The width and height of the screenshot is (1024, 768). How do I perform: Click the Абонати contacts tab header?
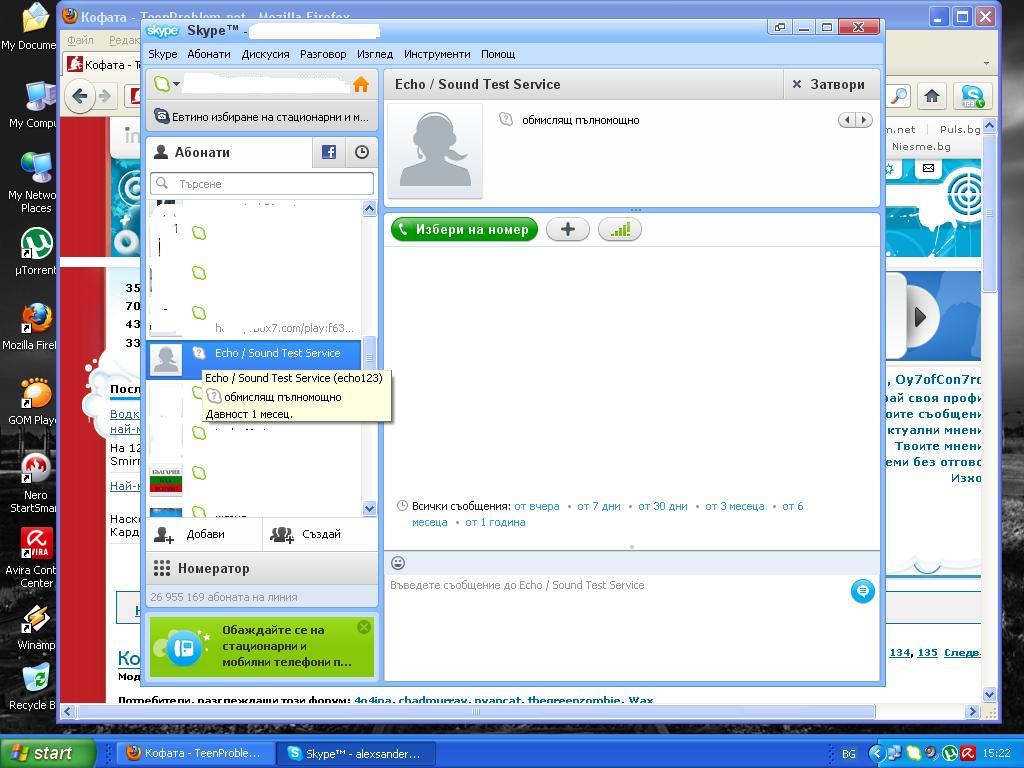click(x=230, y=152)
